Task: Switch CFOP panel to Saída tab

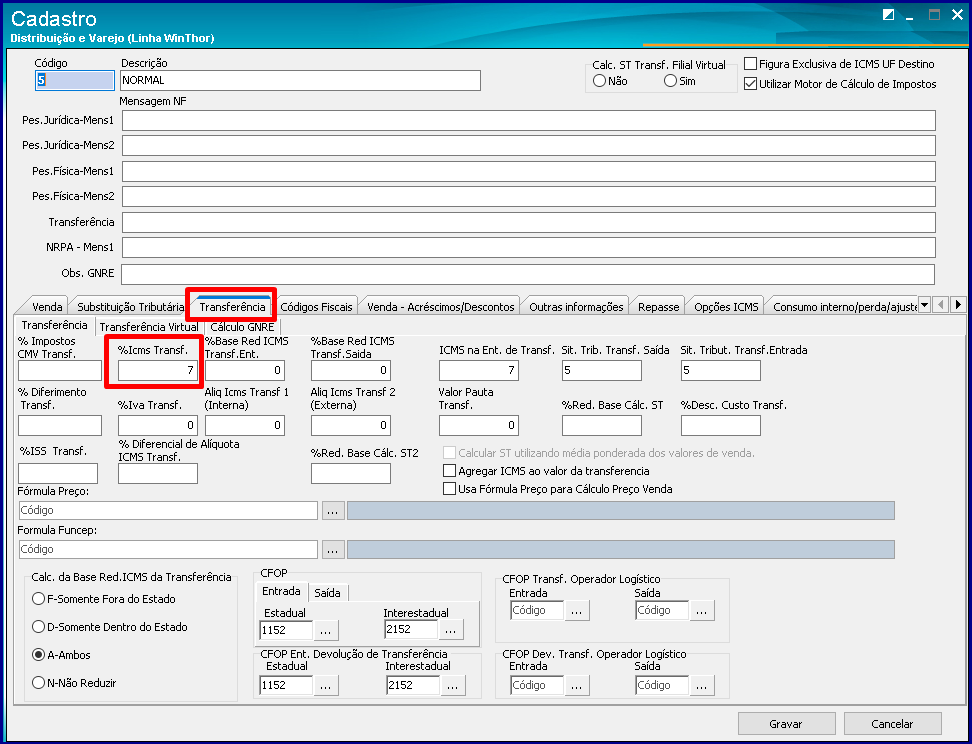Action: click(x=327, y=593)
